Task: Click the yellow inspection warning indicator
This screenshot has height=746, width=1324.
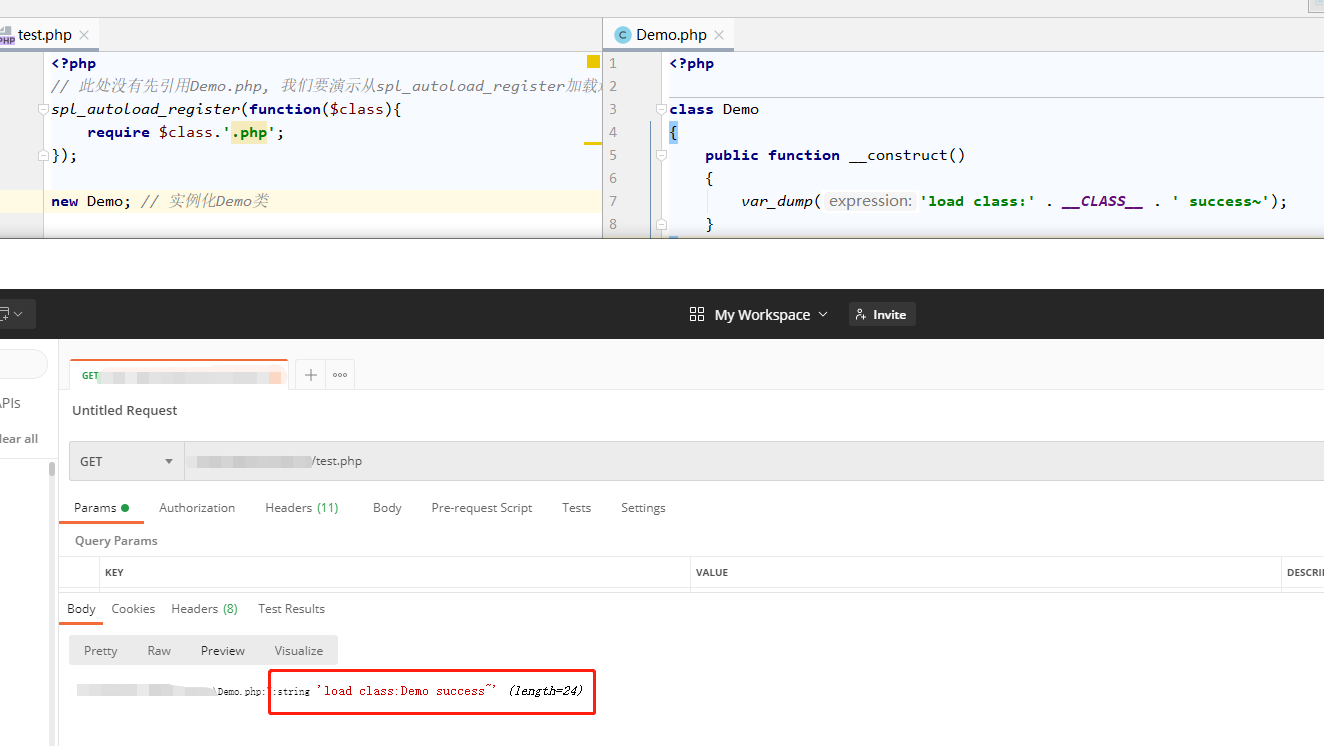Action: (x=593, y=62)
